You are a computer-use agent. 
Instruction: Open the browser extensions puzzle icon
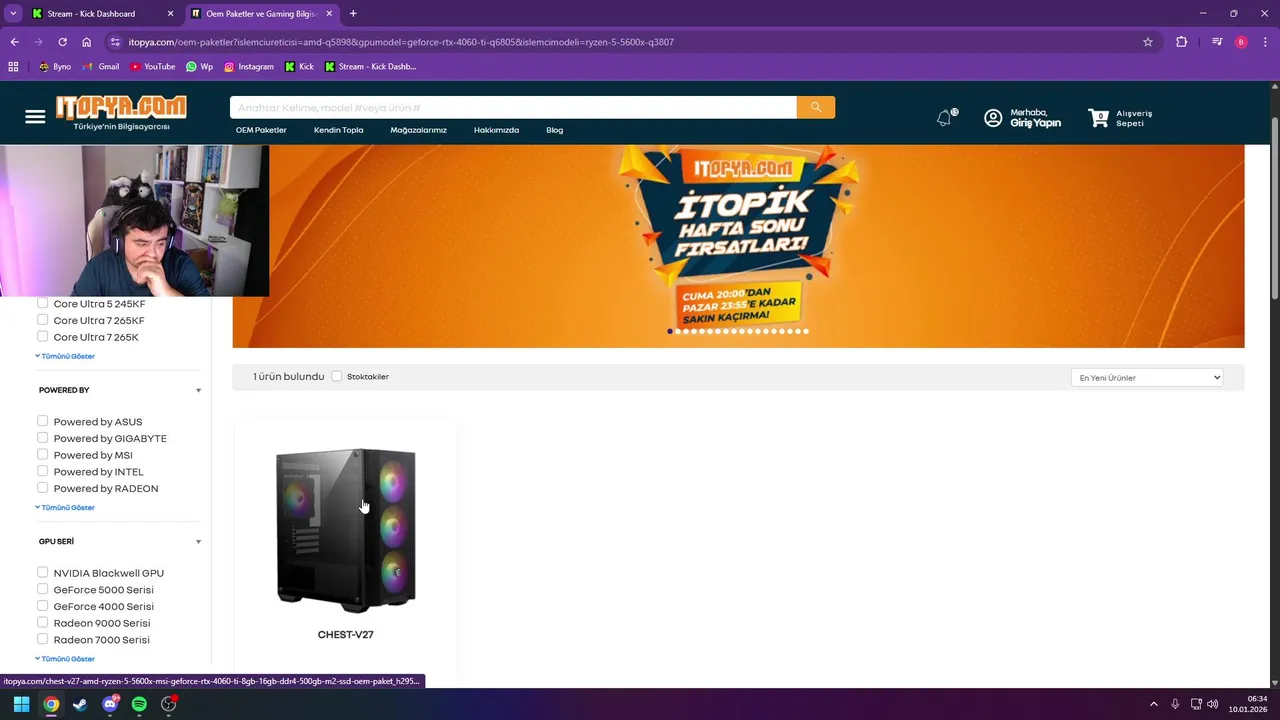click(1182, 42)
